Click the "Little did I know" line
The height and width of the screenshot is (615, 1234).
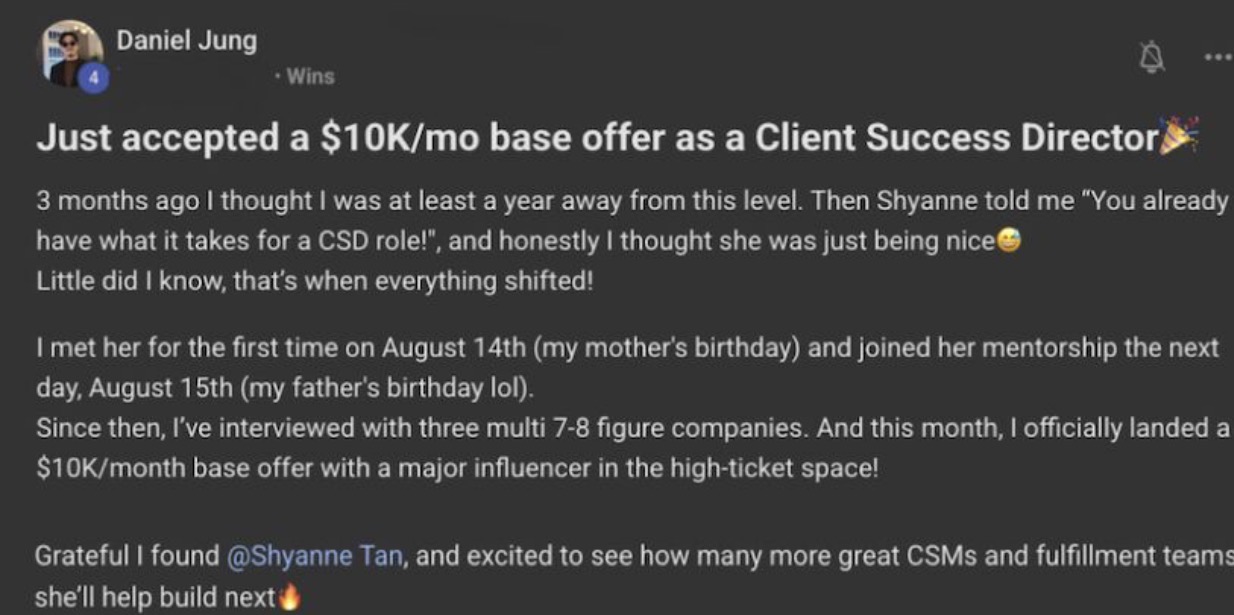315,281
